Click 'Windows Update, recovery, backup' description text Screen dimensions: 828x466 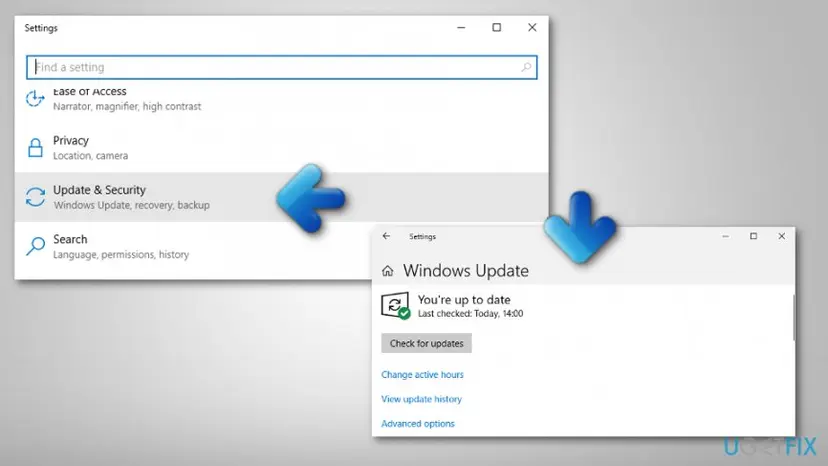131,205
